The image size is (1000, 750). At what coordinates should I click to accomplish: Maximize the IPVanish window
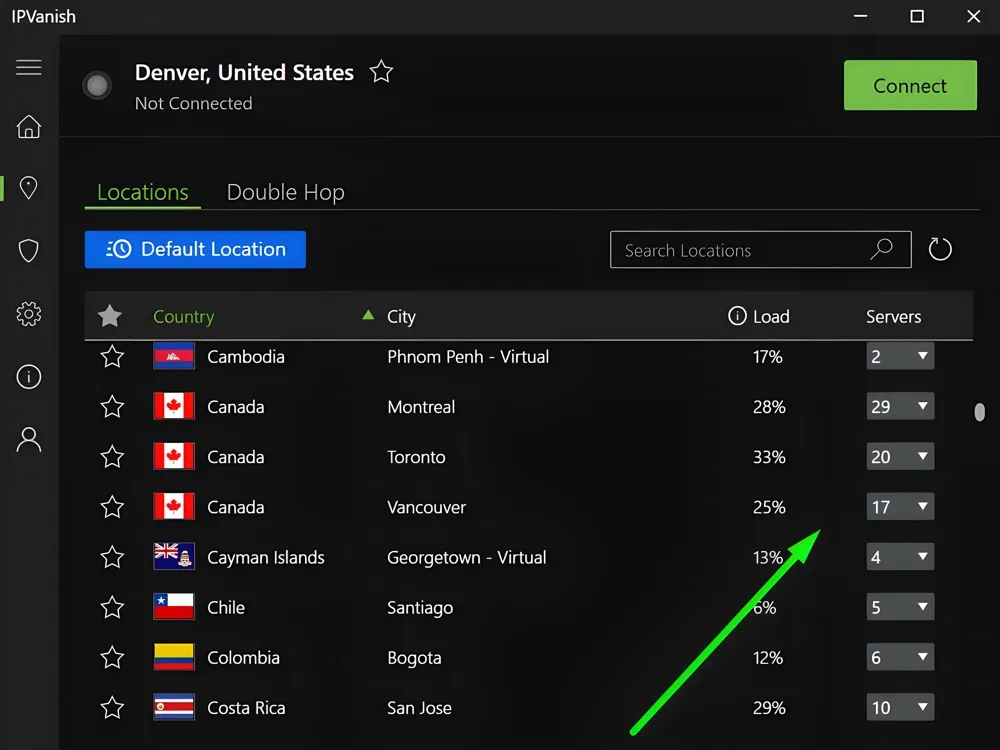click(x=916, y=16)
